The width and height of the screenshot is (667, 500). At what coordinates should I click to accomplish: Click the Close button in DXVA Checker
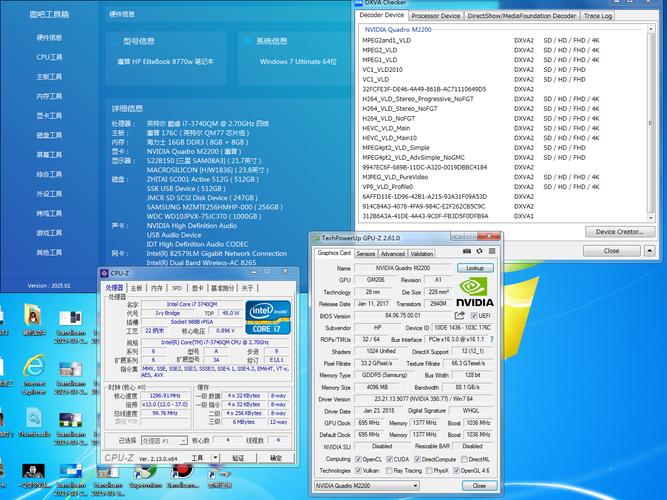click(611, 251)
